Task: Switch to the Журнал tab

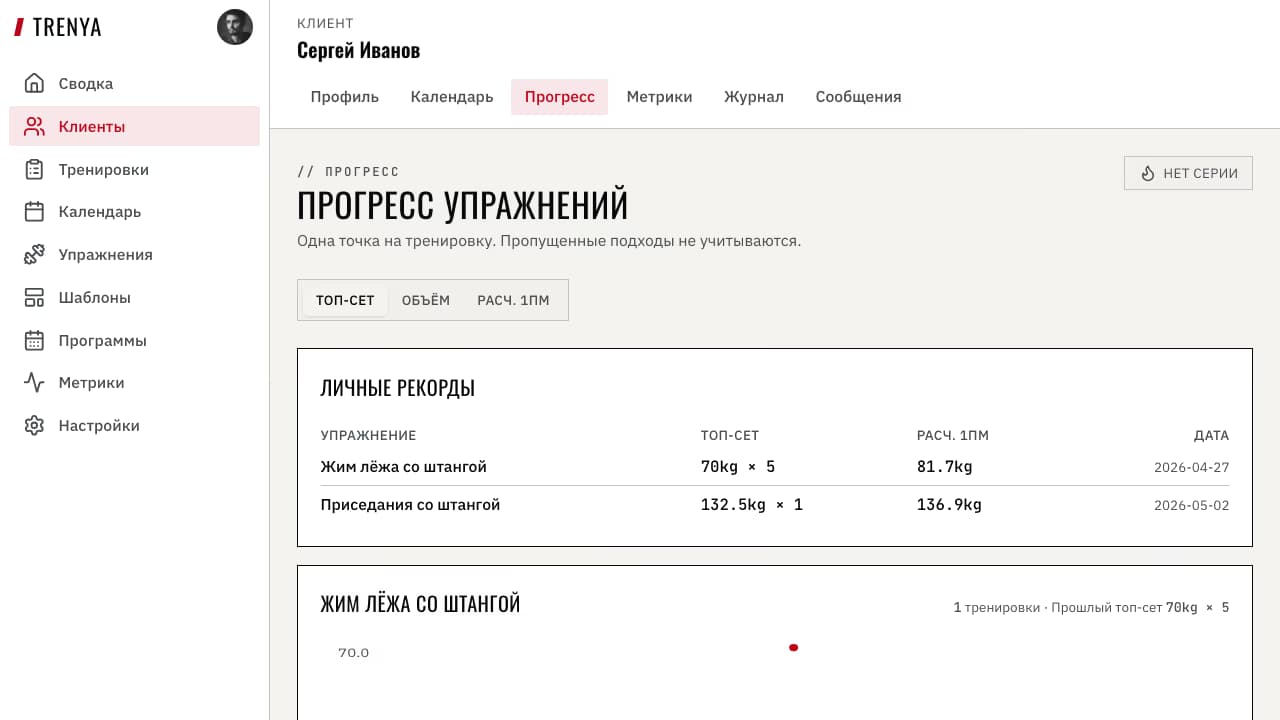Action: point(754,97)
